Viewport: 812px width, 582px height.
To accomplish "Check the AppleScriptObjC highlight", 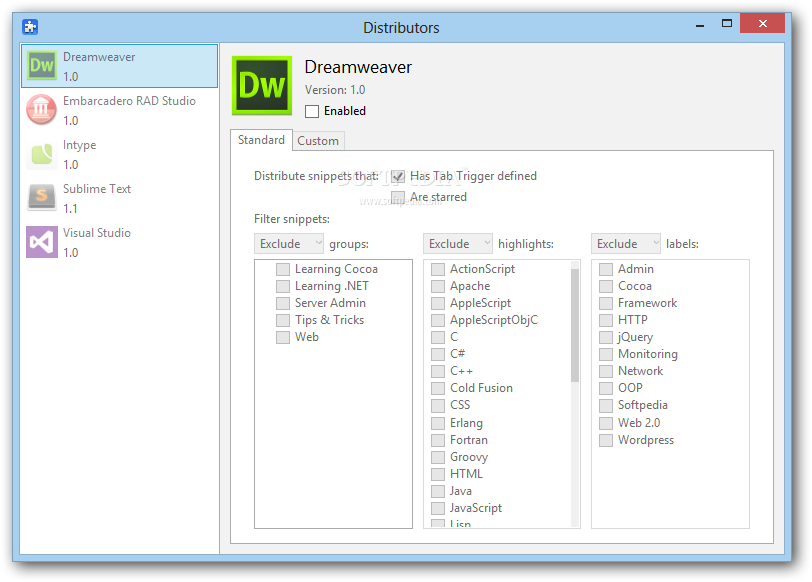I will click(x=438, y=321).
